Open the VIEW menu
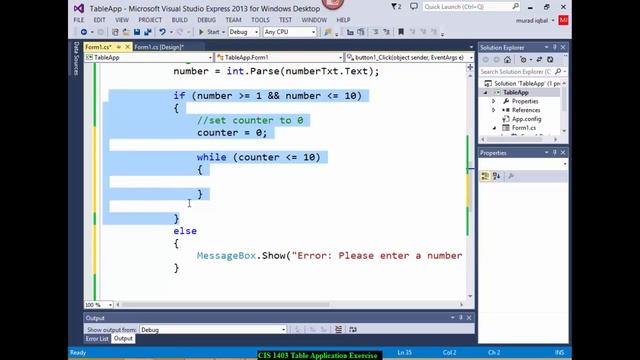The height and width of the screenshot is (360, 640). point(122,20)
